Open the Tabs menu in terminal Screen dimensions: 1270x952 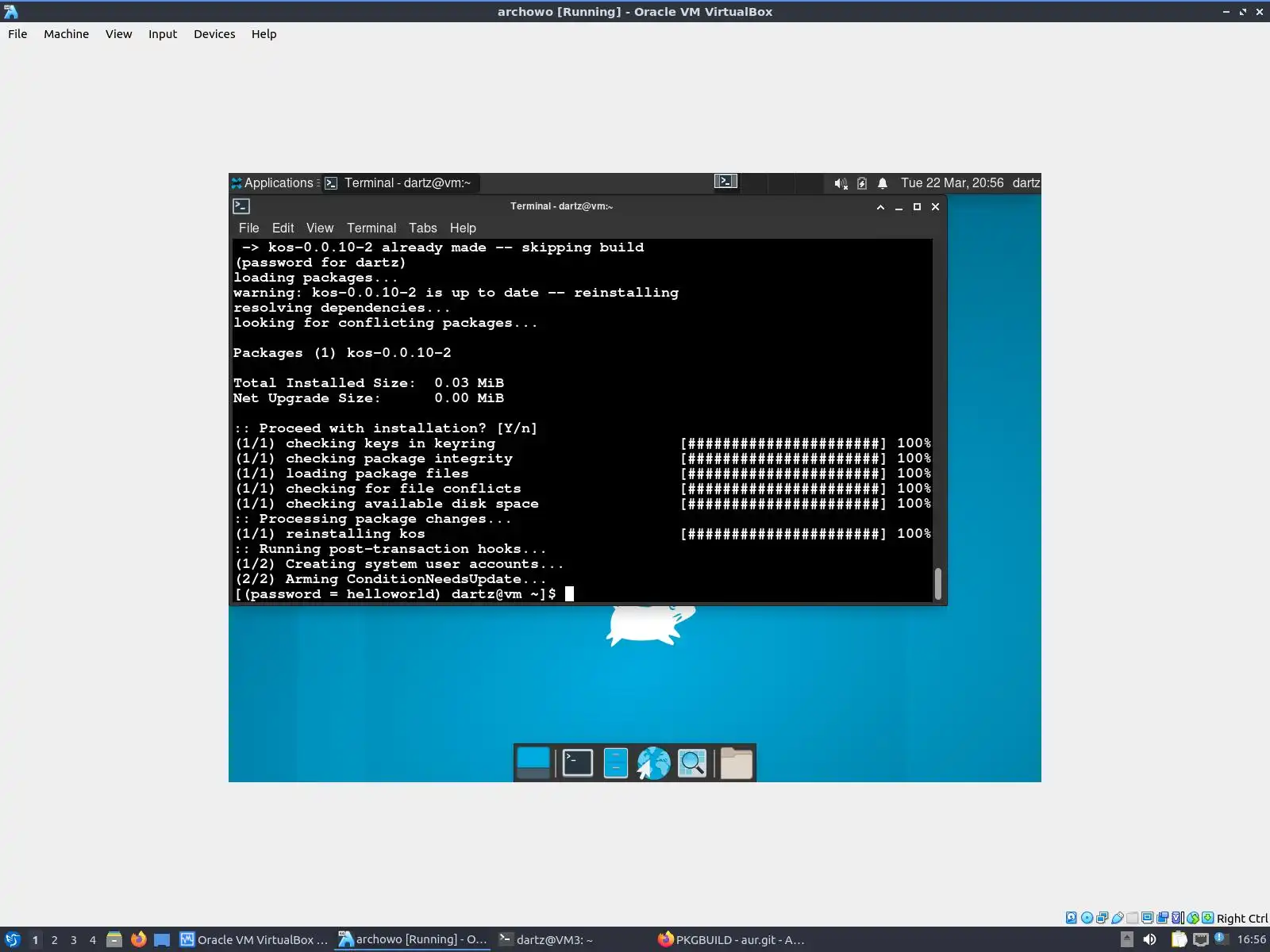click(x=423, y=228)
